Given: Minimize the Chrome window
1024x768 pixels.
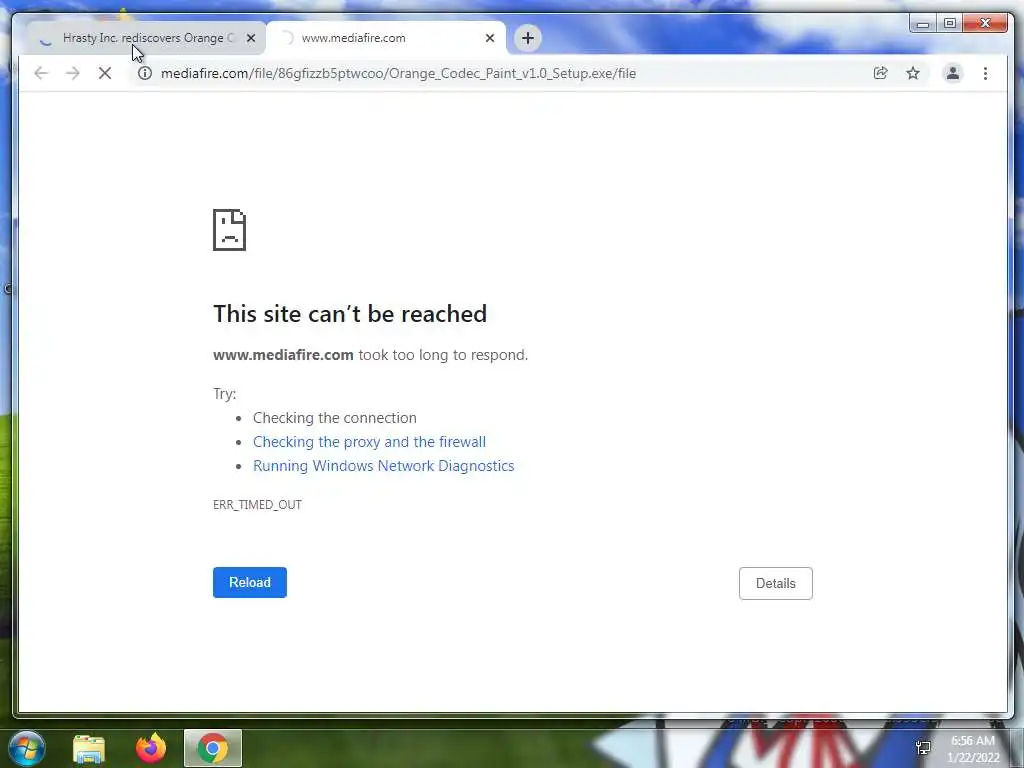Looking at the screenshot, I should [923, 24].
